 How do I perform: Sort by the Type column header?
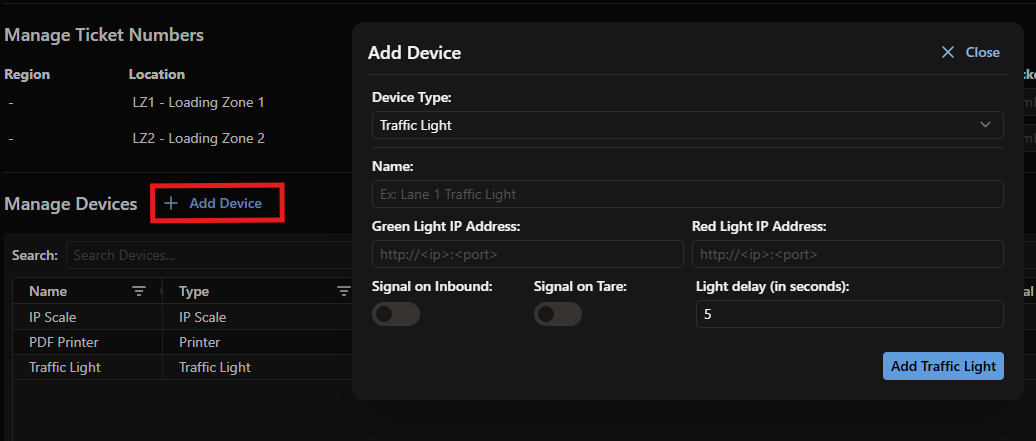pos(194,292)
